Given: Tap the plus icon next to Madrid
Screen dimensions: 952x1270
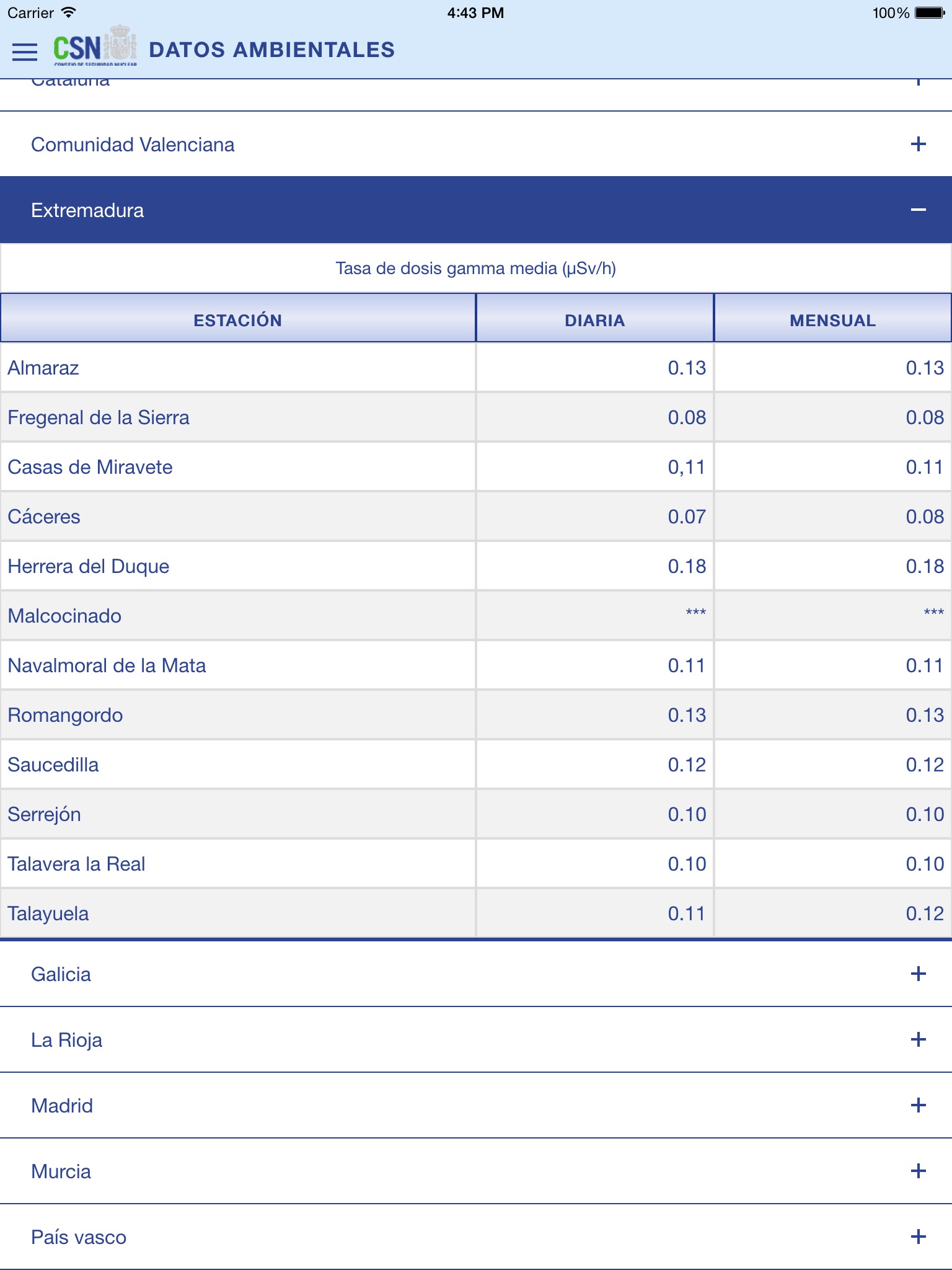Looking at the screenshot, I should [x=918, y=1105].
